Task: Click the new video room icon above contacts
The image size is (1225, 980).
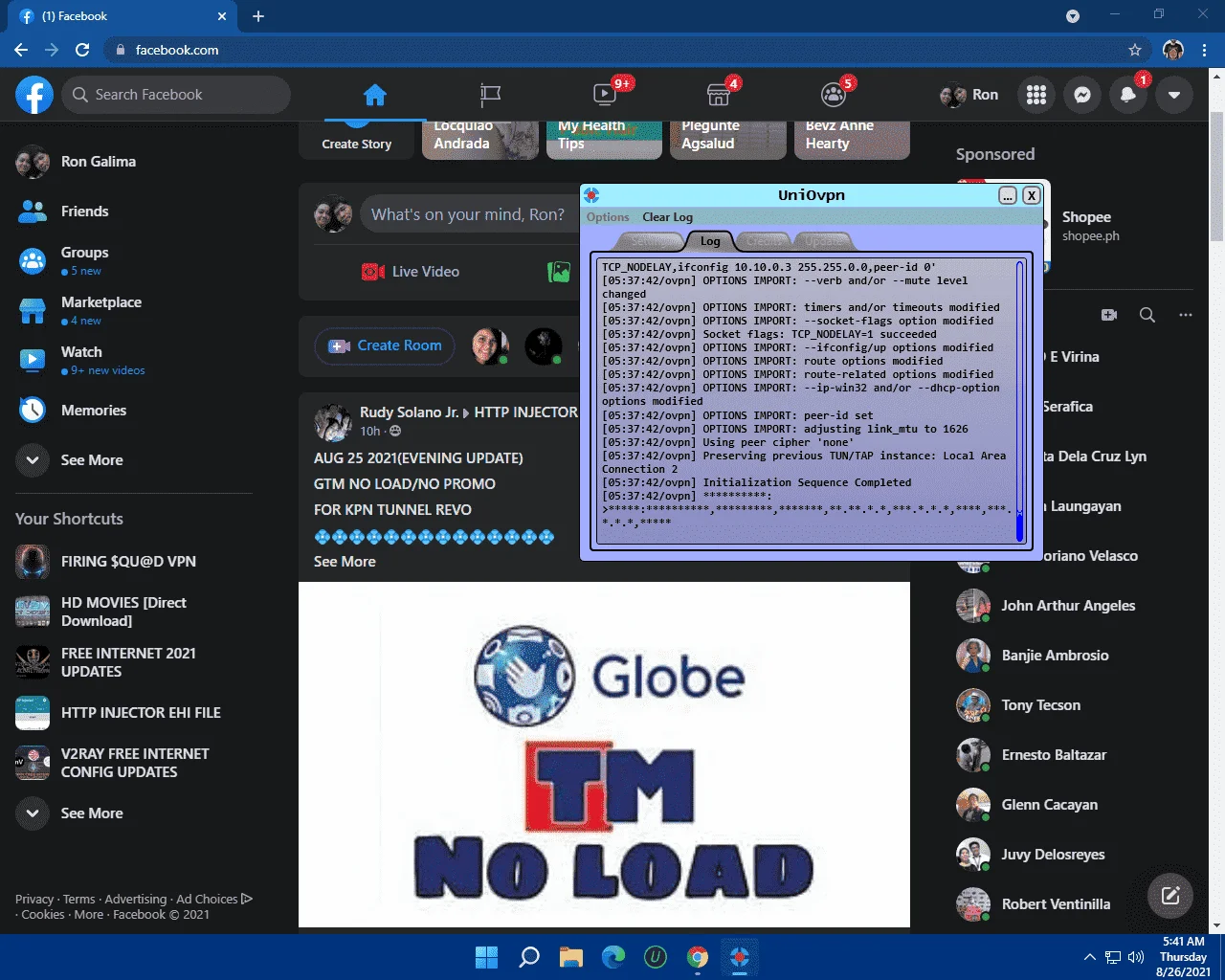Action: click(1109, 315)
